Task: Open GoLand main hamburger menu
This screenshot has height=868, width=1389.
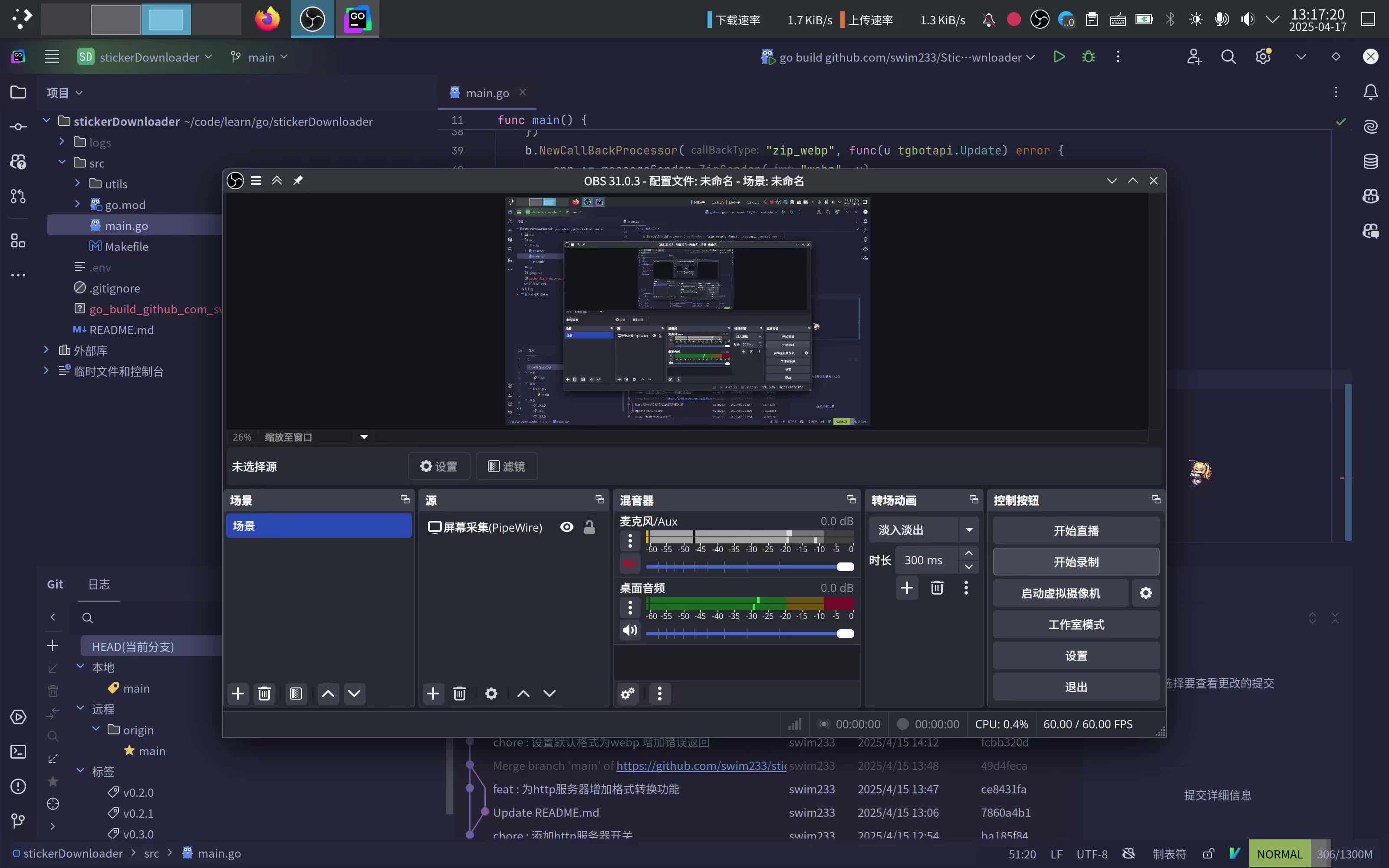Action: [52, 57]
